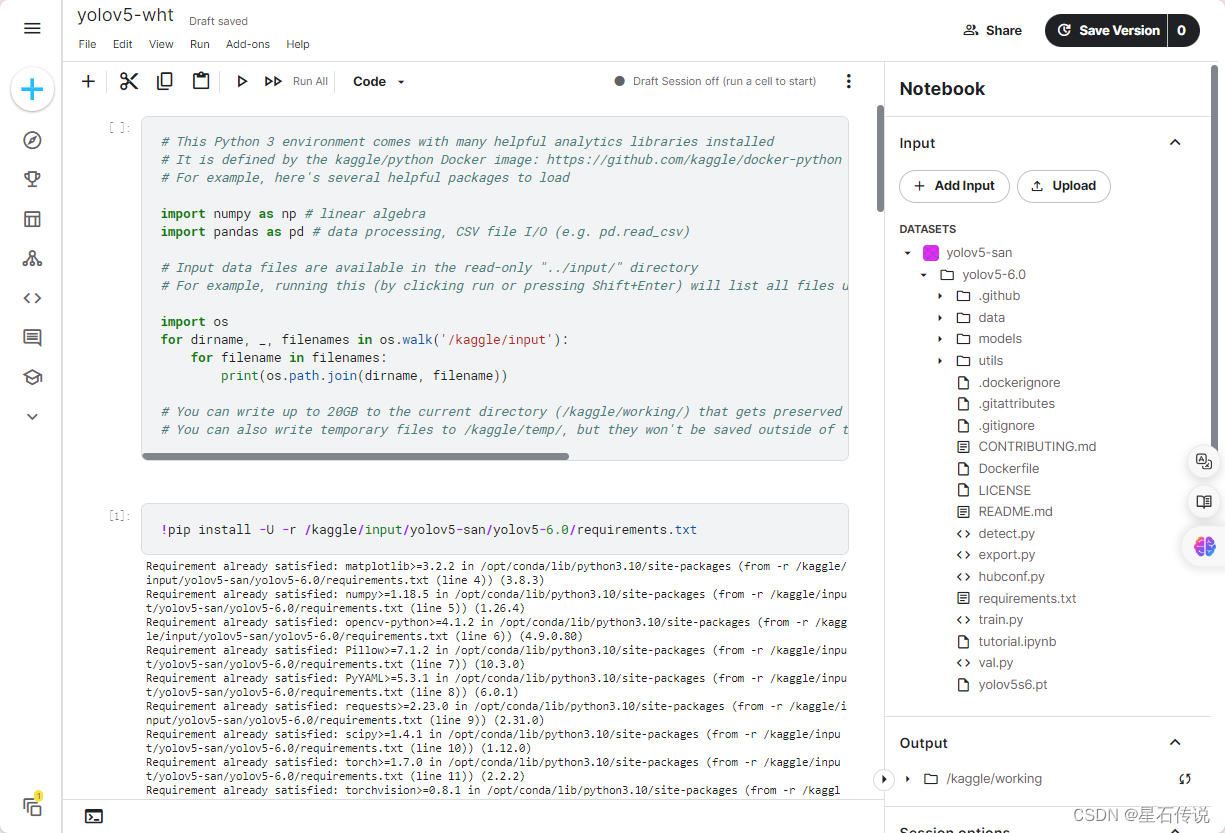Click the first cell horizontal scrollbar
Screen dimensions: 1225x833
click(x=355, y=456)
